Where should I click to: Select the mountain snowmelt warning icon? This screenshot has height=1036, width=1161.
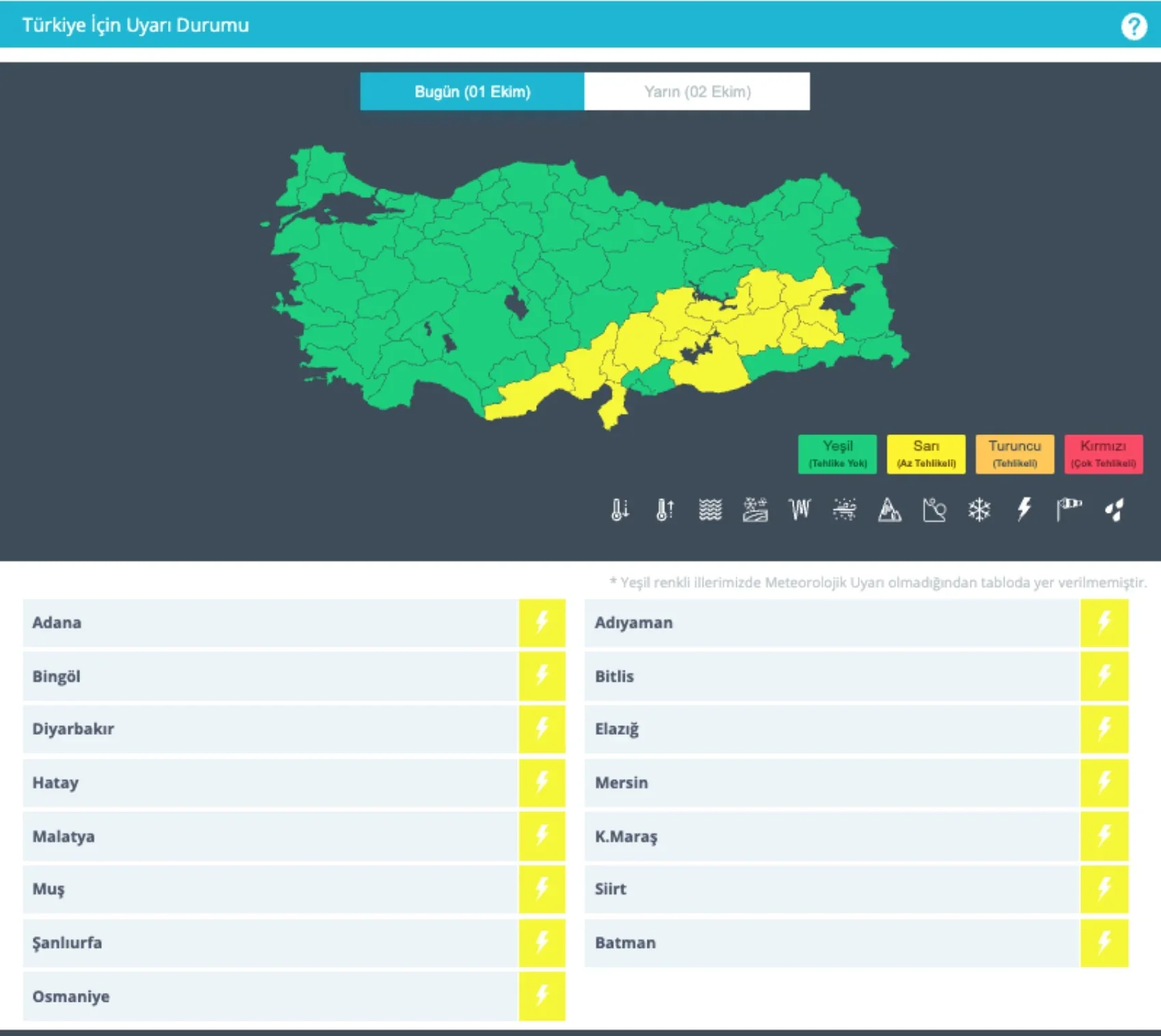point(889,509)
